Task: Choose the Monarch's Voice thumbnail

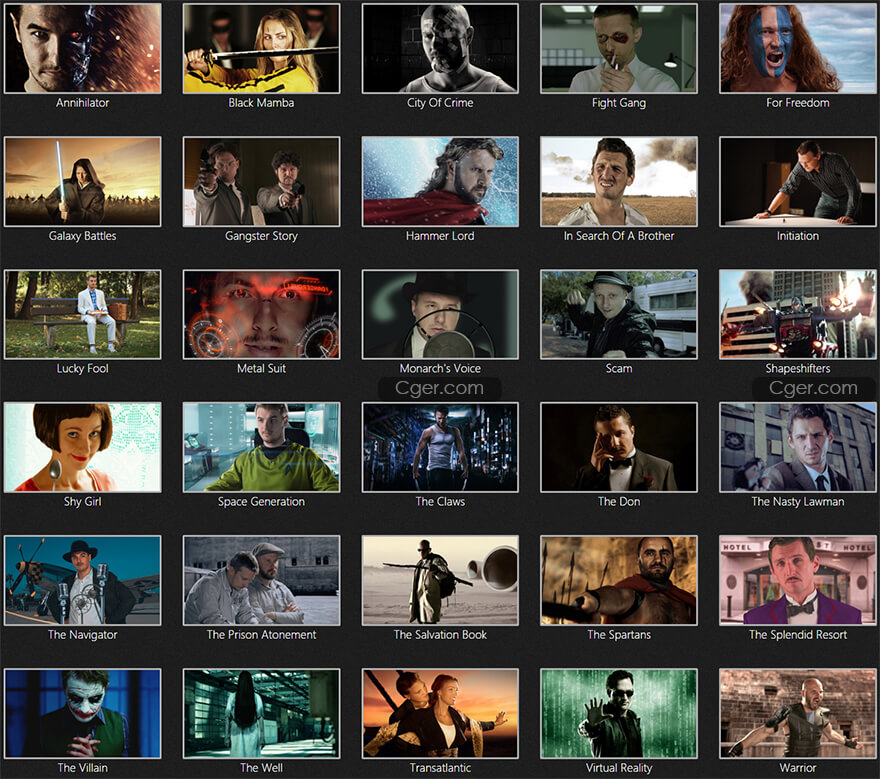Action: point(440,314)
